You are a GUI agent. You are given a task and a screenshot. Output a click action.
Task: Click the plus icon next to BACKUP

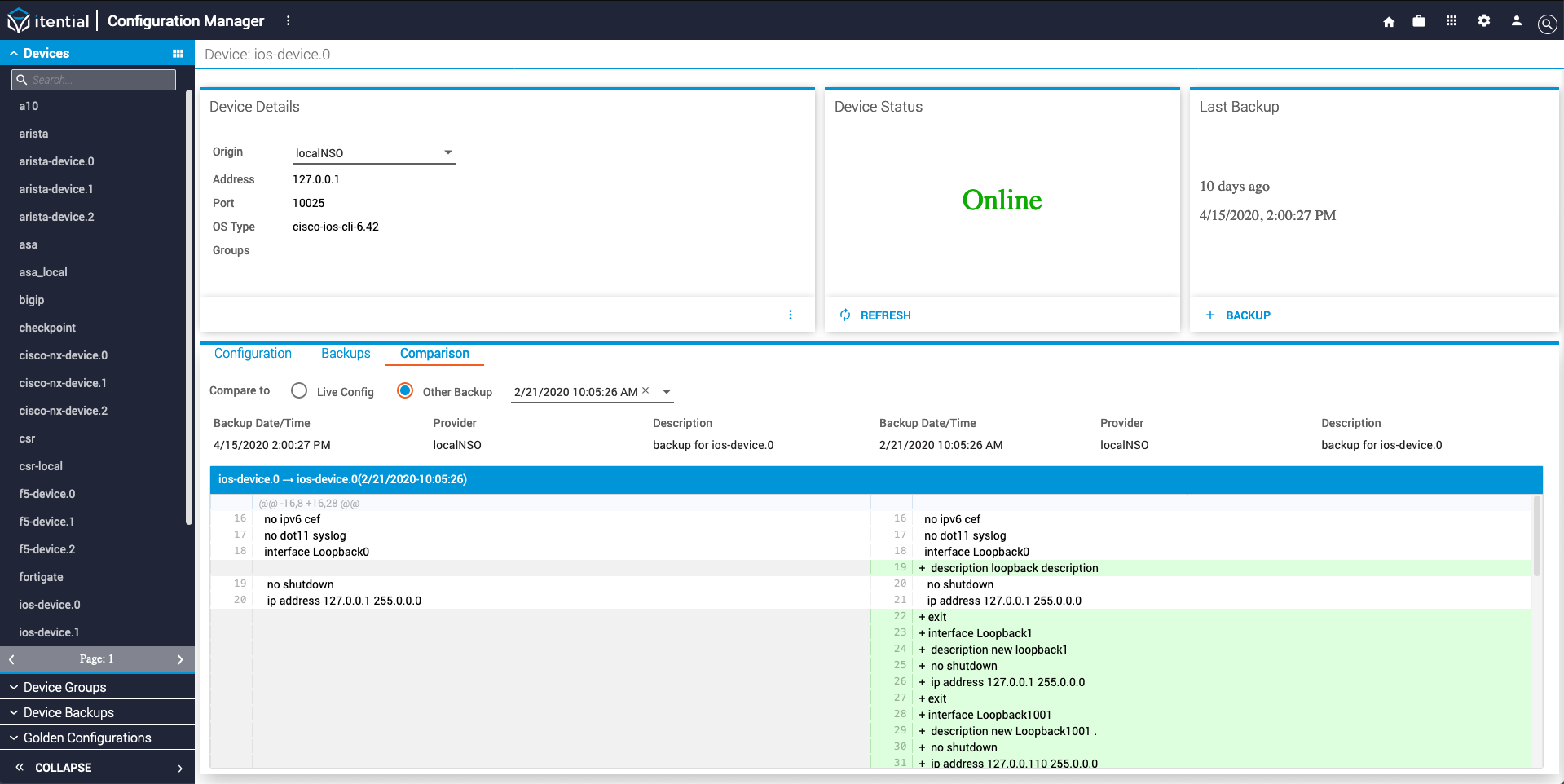click(1210, 315)
